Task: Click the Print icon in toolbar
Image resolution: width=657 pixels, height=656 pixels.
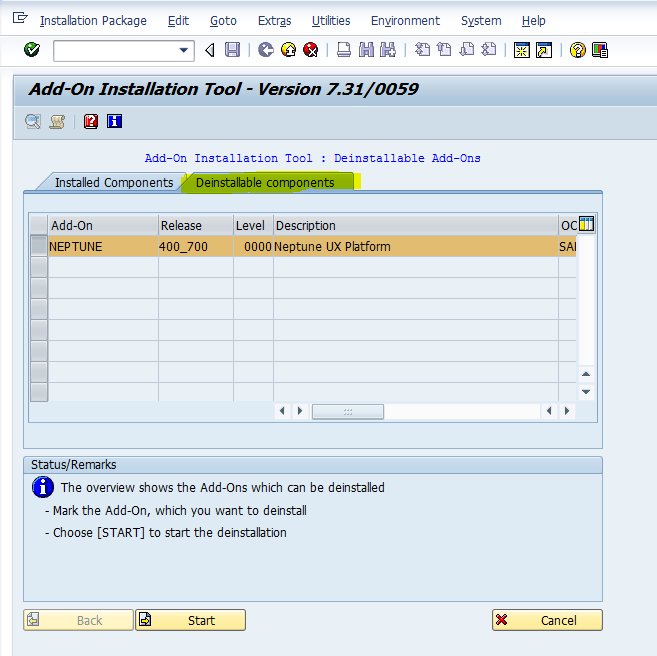Action: (x=343, y=50)
